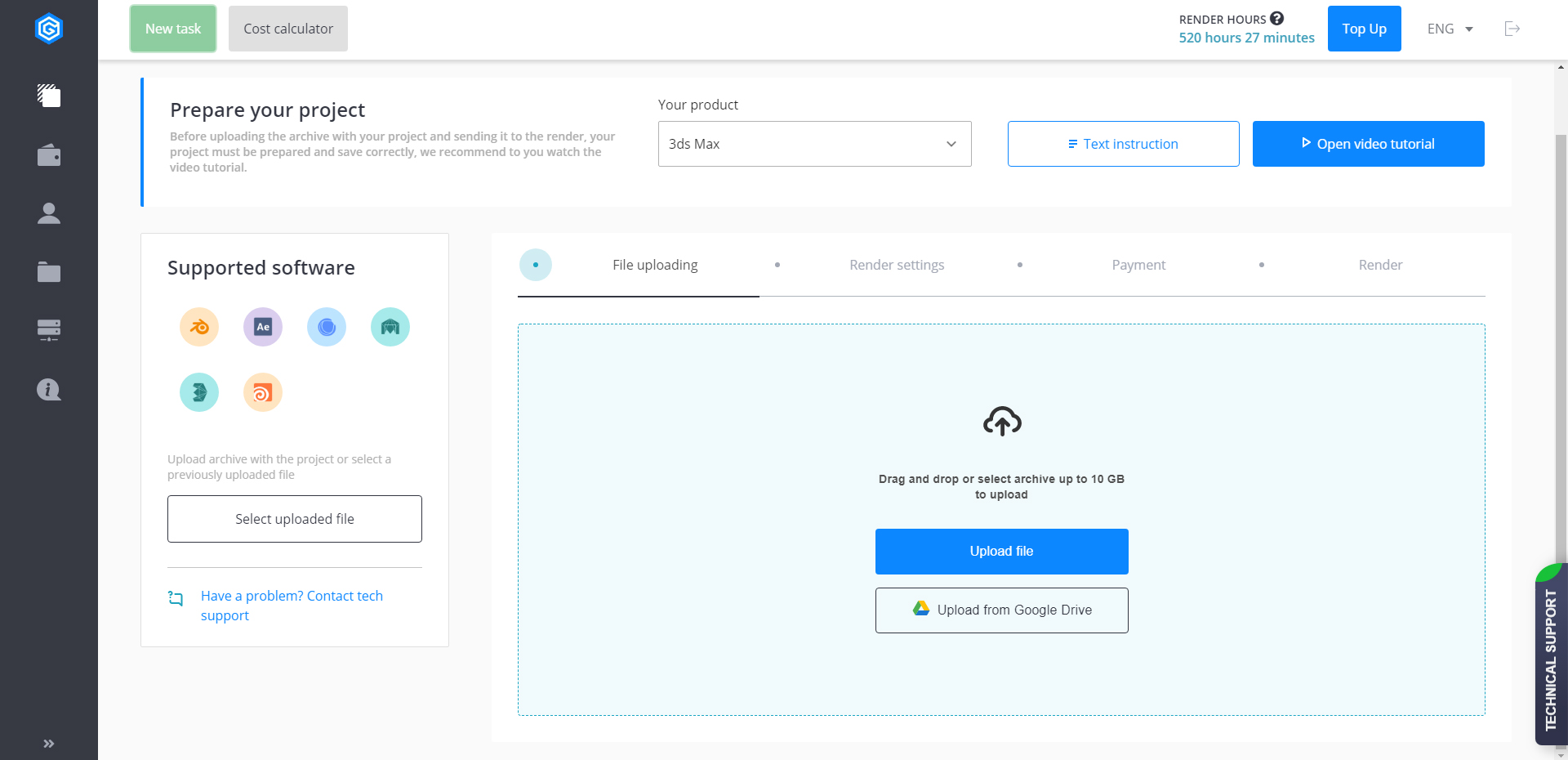Image resolution: width=1568 pixels, height=760 pixels.
Task: Click the Blender software icon
Action: tap(199, 327)
